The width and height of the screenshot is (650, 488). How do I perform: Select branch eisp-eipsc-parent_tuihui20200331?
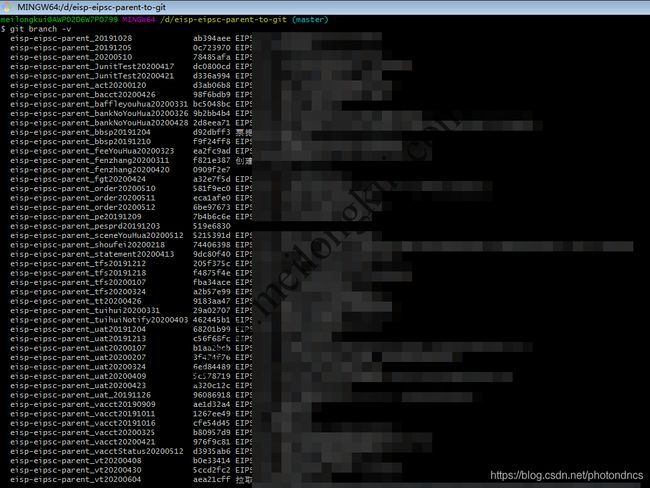(85, 310)
